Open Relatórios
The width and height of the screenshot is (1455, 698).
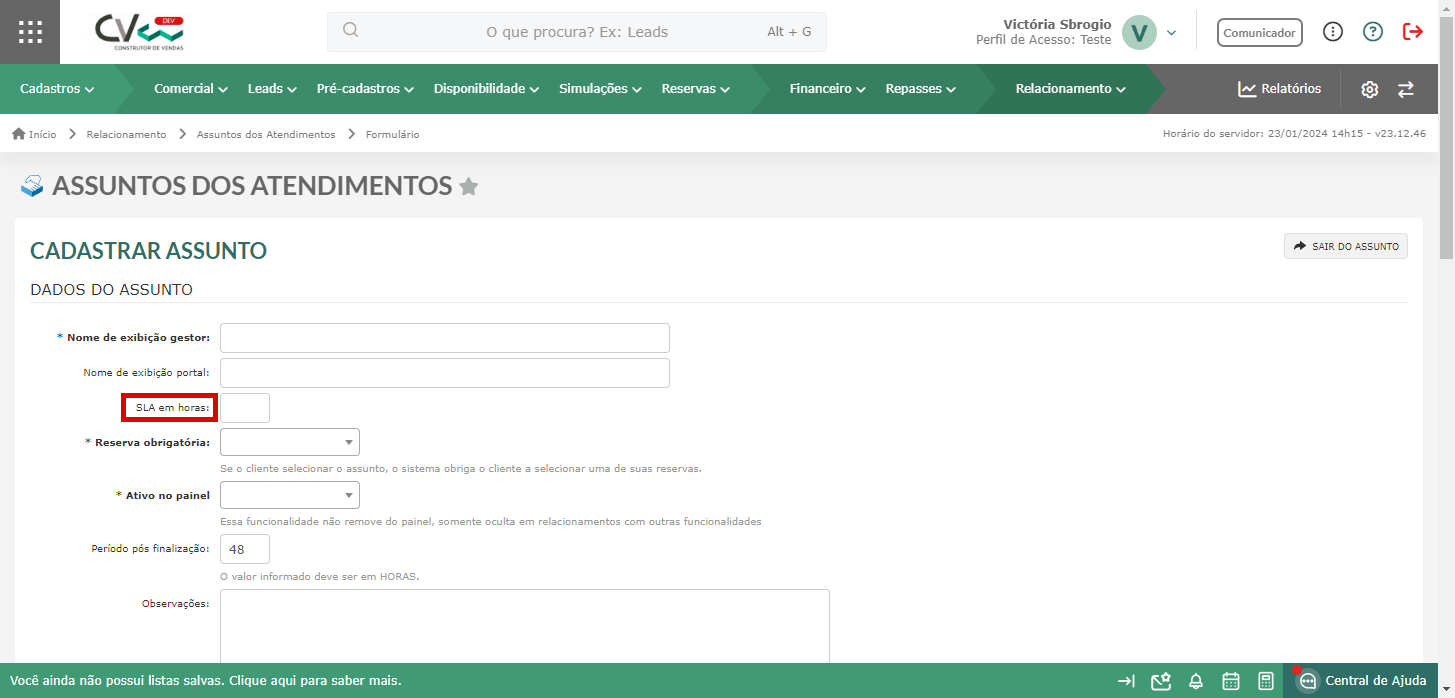point(1279,89)
